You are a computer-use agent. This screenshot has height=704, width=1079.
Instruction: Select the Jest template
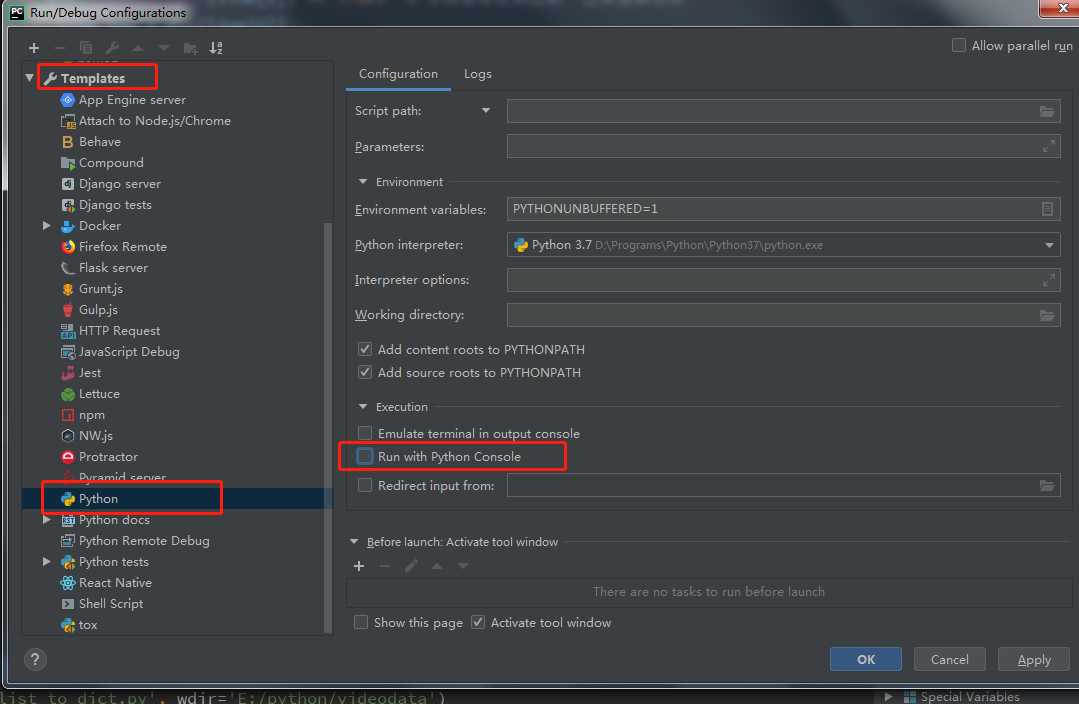pos(81,372)
